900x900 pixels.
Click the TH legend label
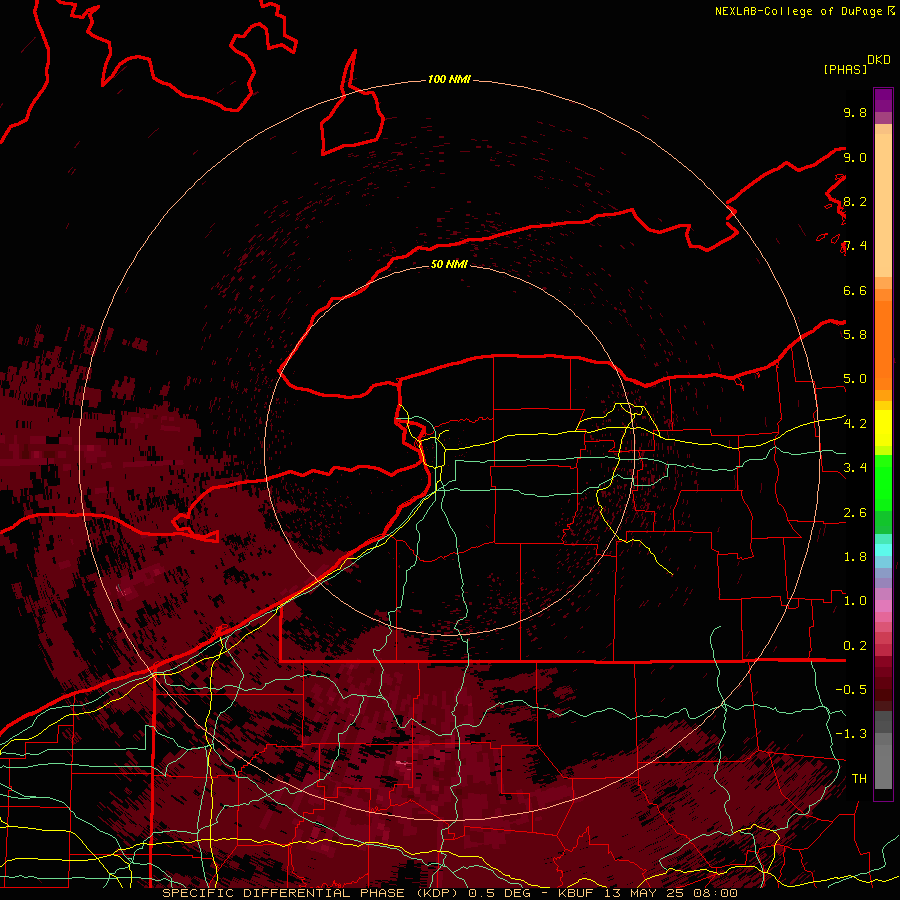[859, 779]
